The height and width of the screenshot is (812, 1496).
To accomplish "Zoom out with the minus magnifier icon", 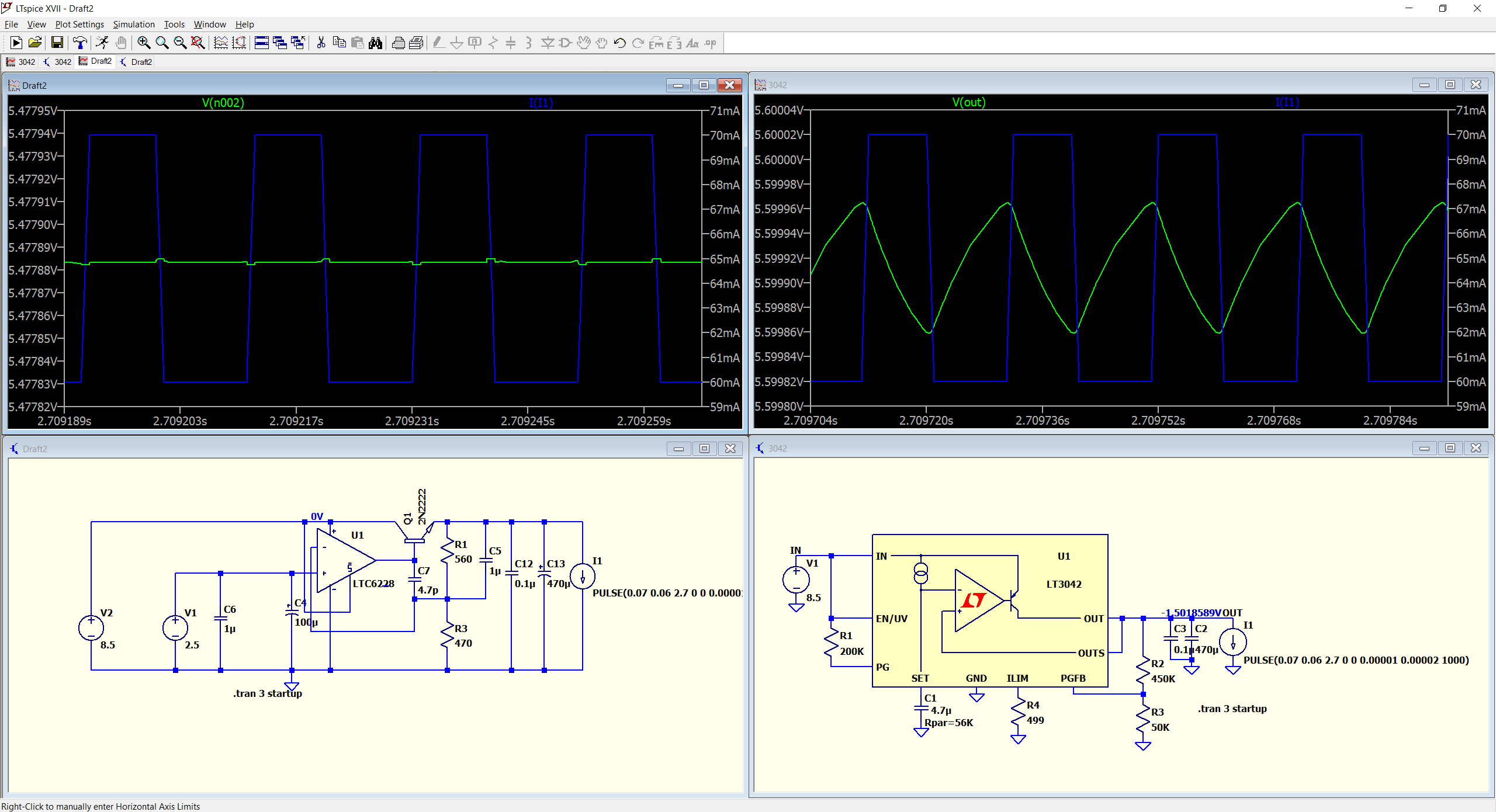I will 180,43.
